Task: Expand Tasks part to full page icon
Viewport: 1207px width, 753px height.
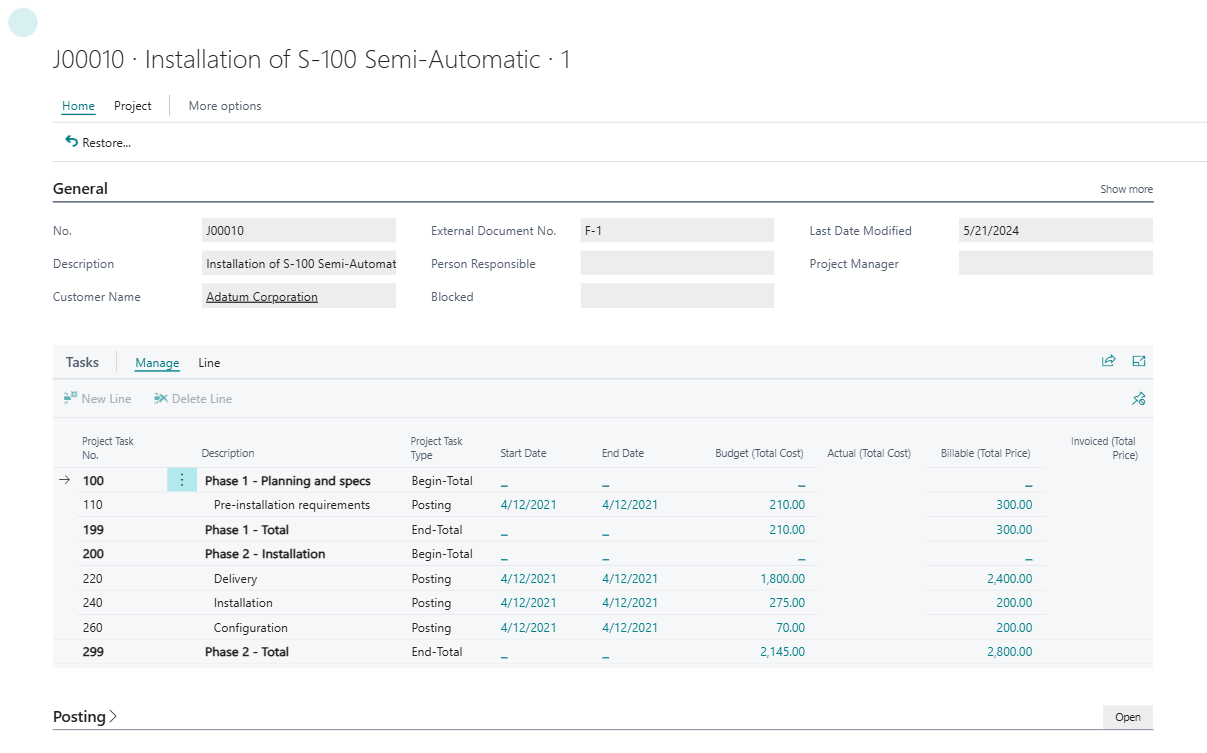Action: (x=1139, y=361)
